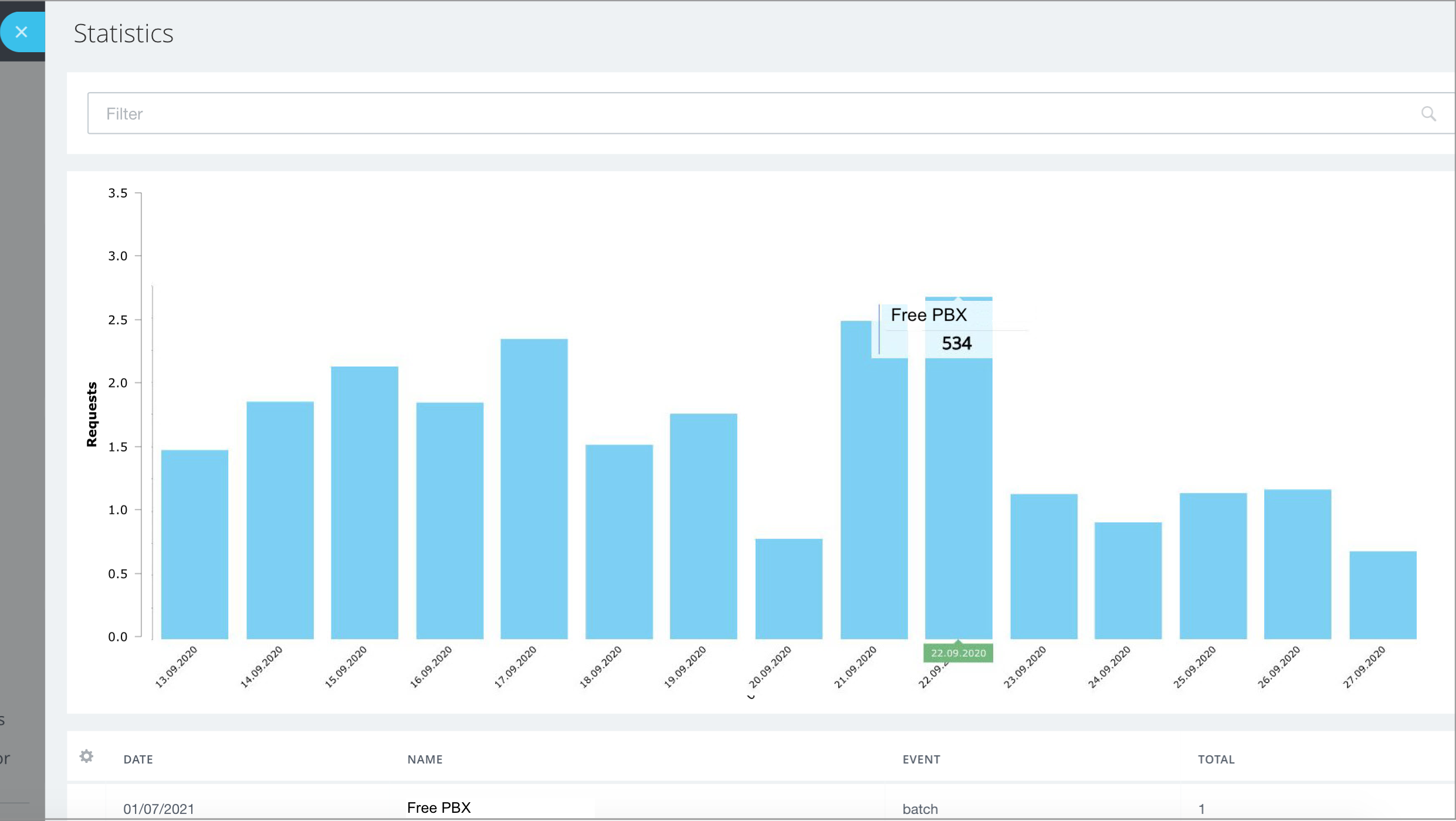Click the search magnifier in the filter bar
Screen dimensions: 1456x821
click(1428, 113)
